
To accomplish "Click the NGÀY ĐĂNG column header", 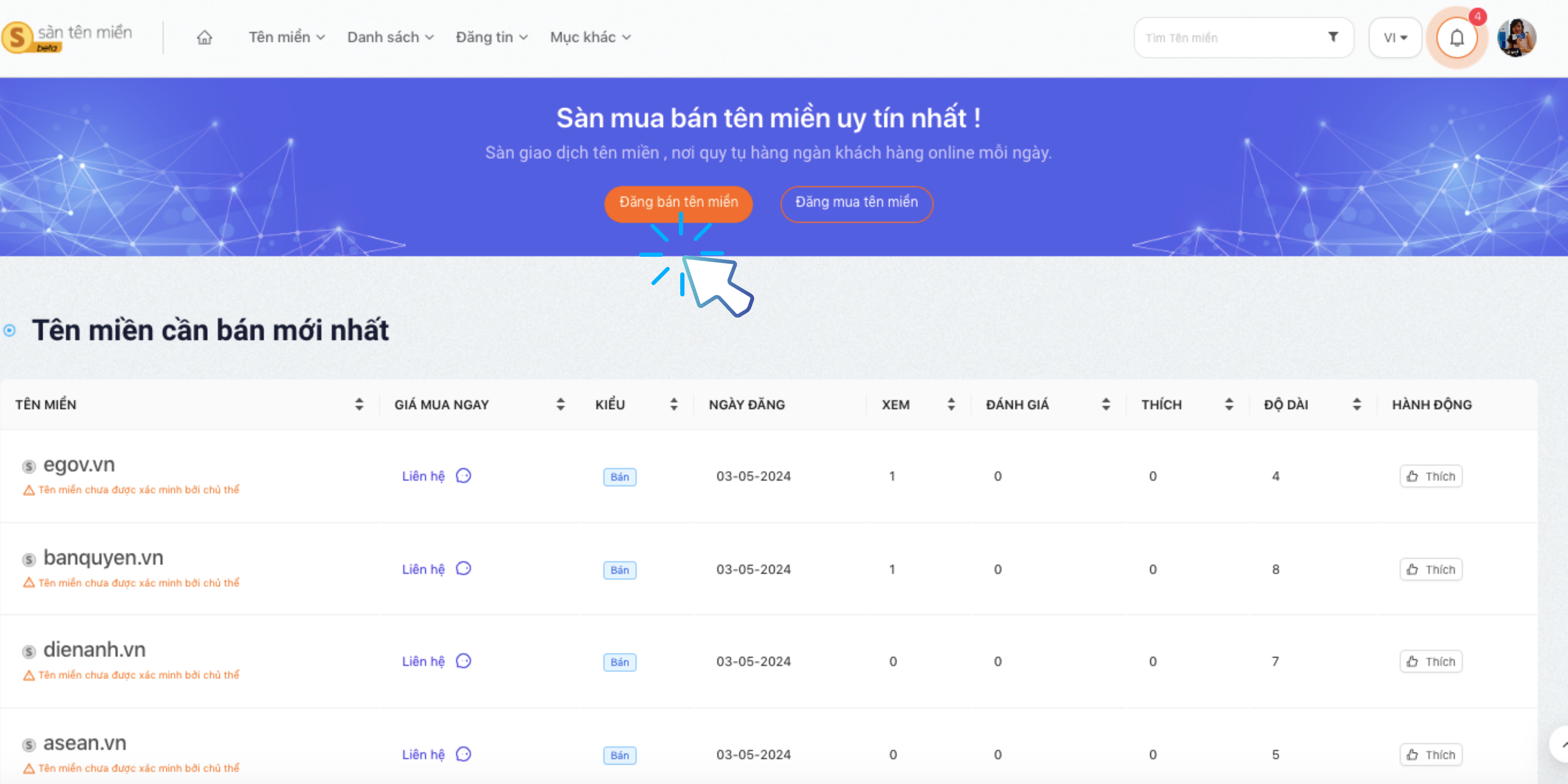I will (747, 404).
